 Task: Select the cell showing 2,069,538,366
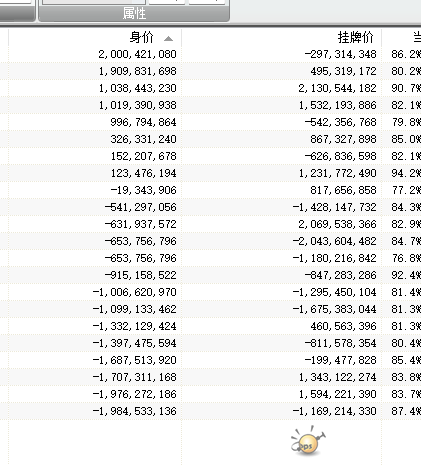pyautogui.click(x=282, y=224)
